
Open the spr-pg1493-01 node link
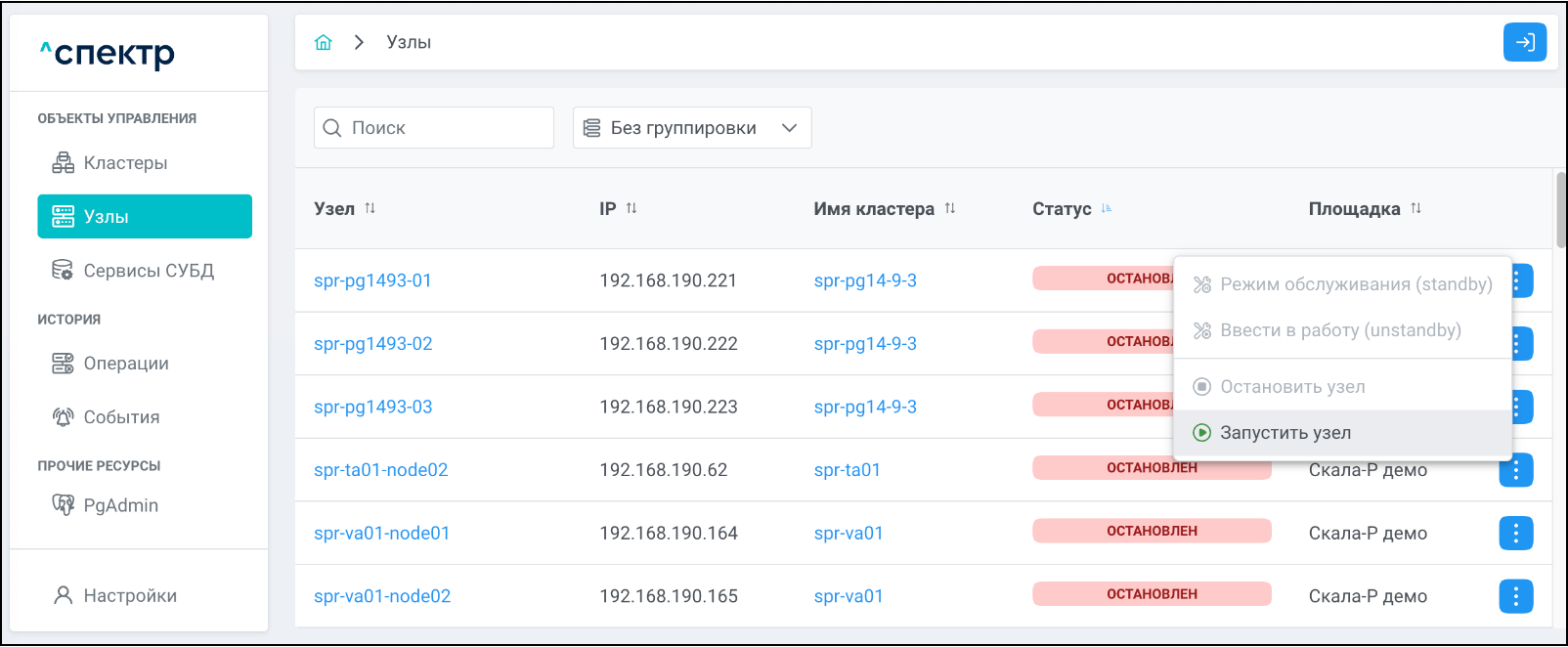pos(372,280)
